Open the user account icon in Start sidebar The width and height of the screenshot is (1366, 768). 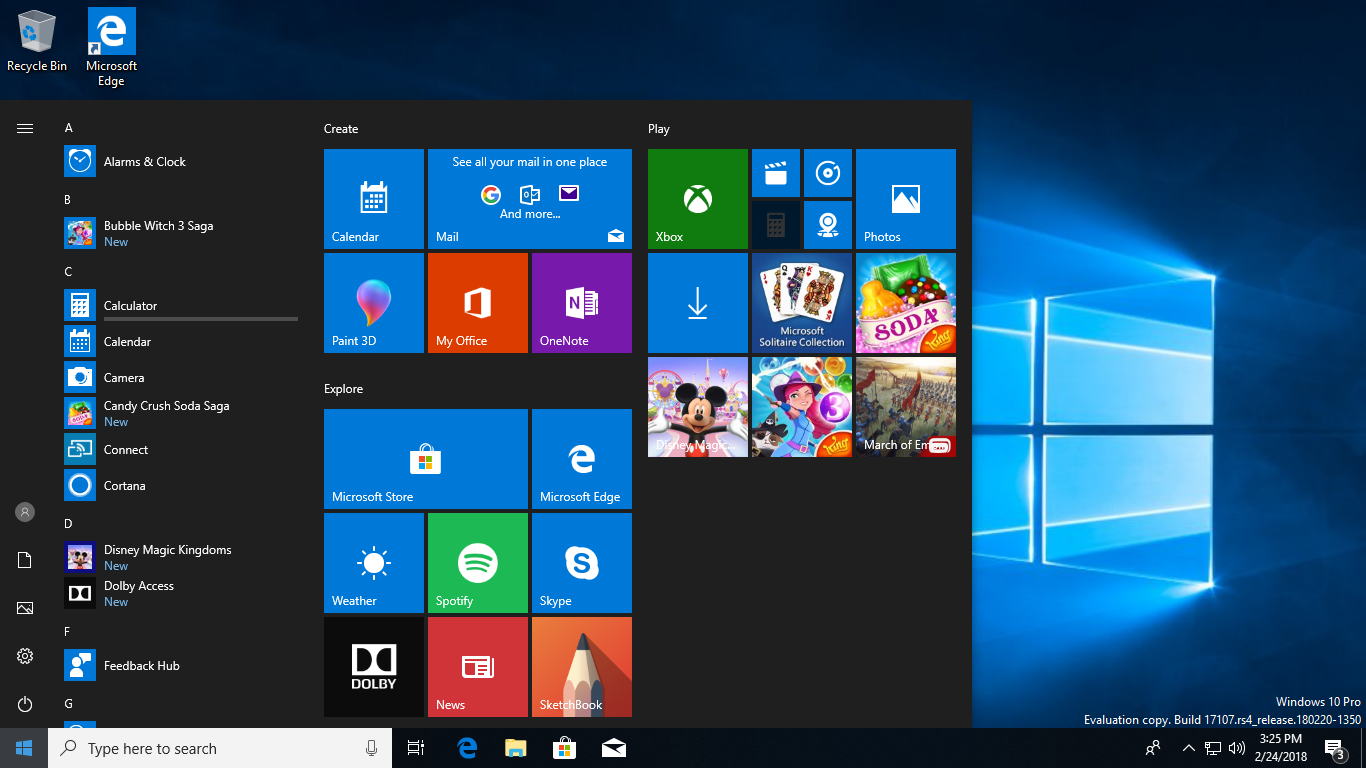[25, 512]
